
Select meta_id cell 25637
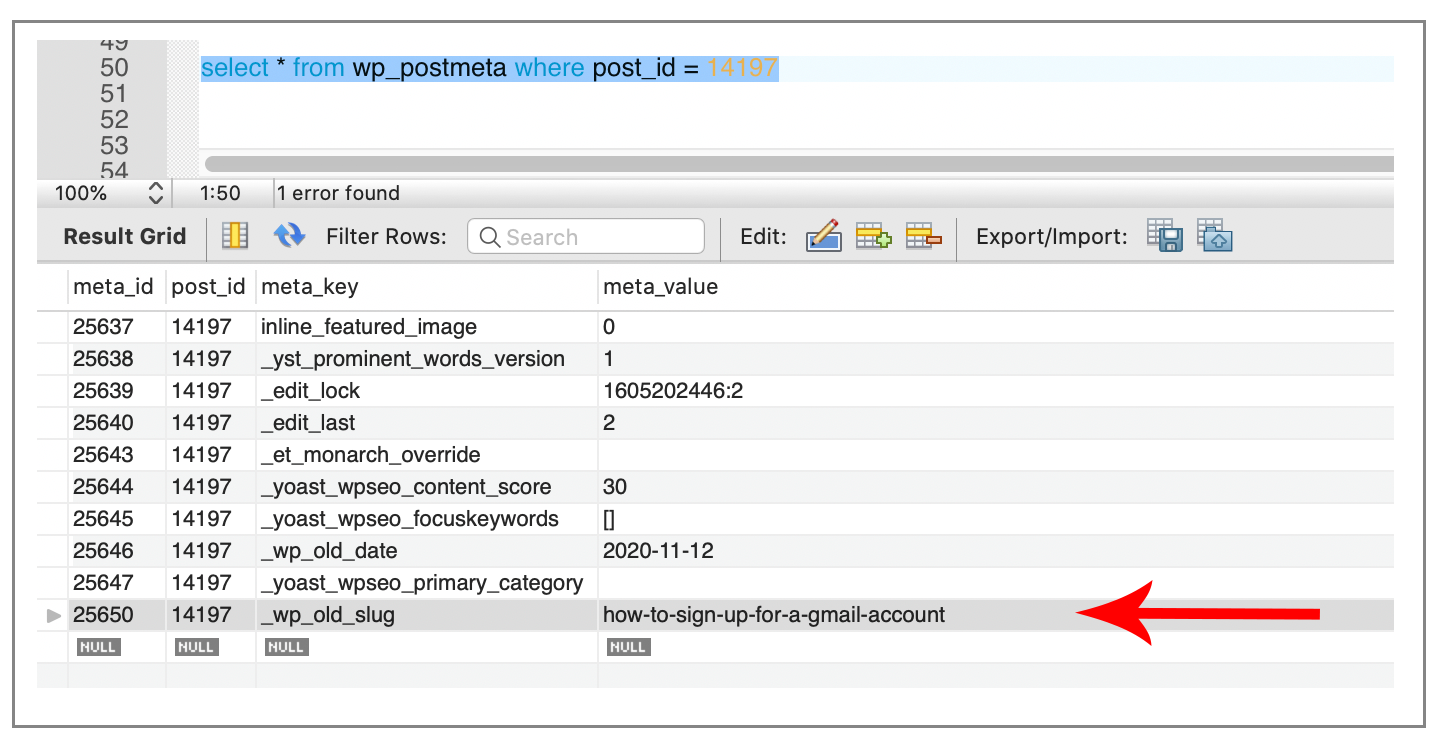pos(116,327)
